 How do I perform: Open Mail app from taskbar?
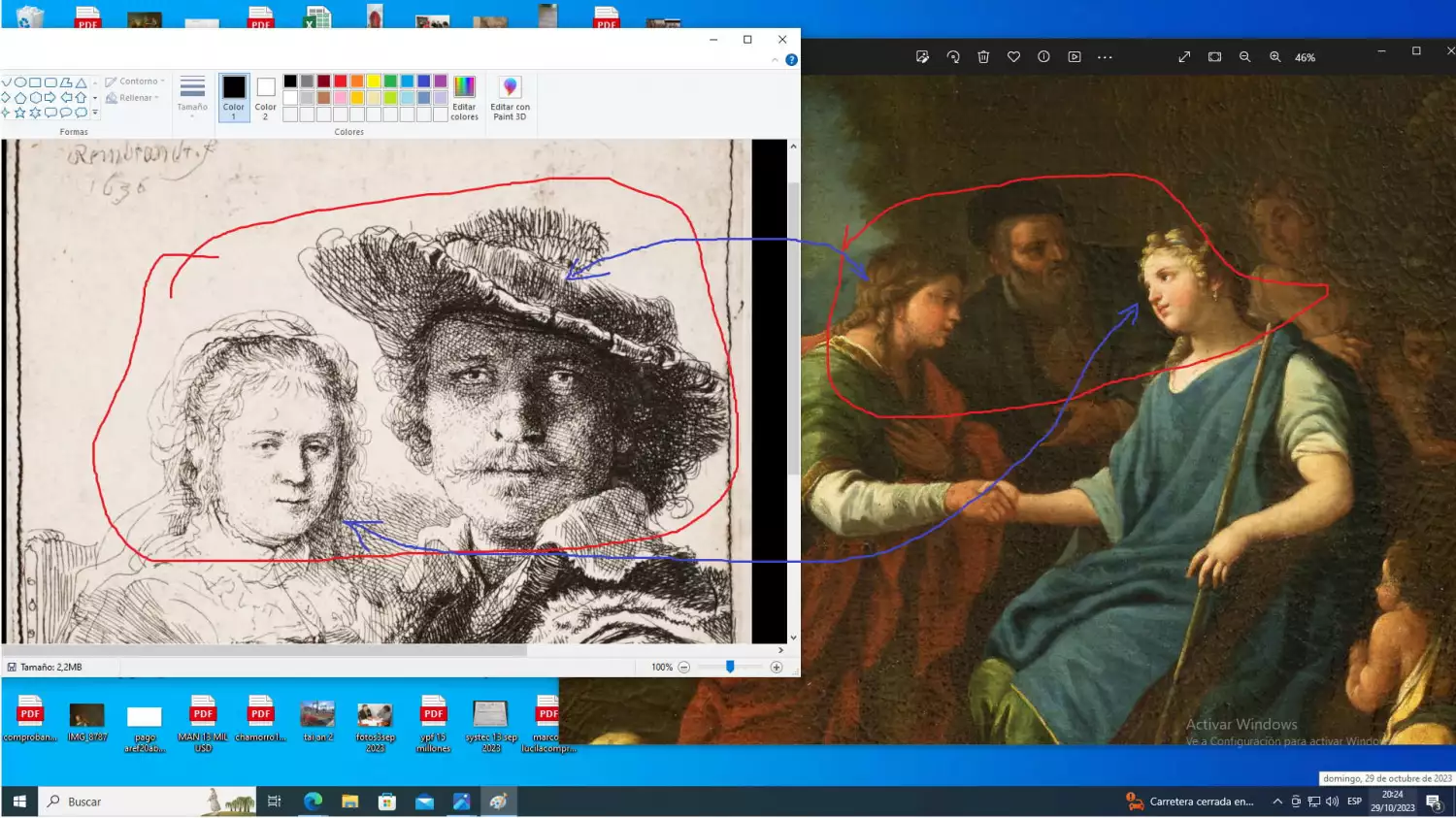point(424,802)
